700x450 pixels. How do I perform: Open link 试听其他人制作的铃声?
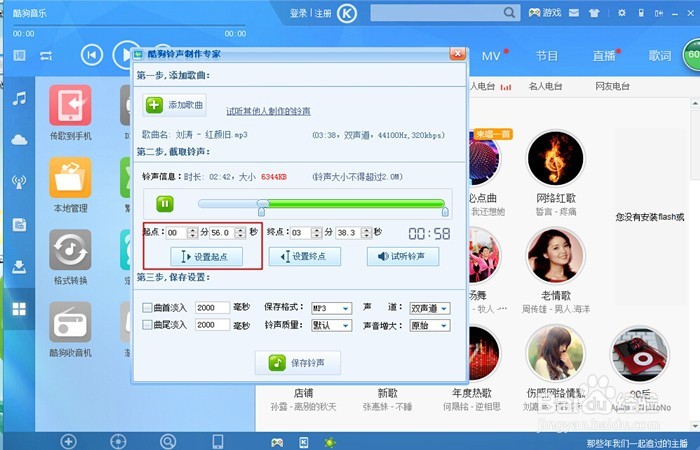[268, 111]
